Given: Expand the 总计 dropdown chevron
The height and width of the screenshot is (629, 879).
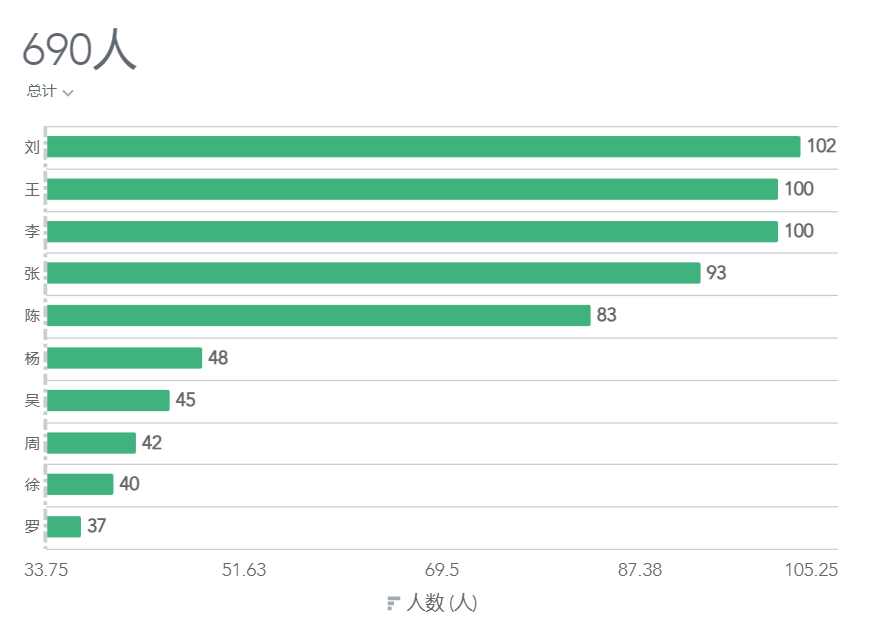Looking at the screenshot, I should tap(68, 92).
